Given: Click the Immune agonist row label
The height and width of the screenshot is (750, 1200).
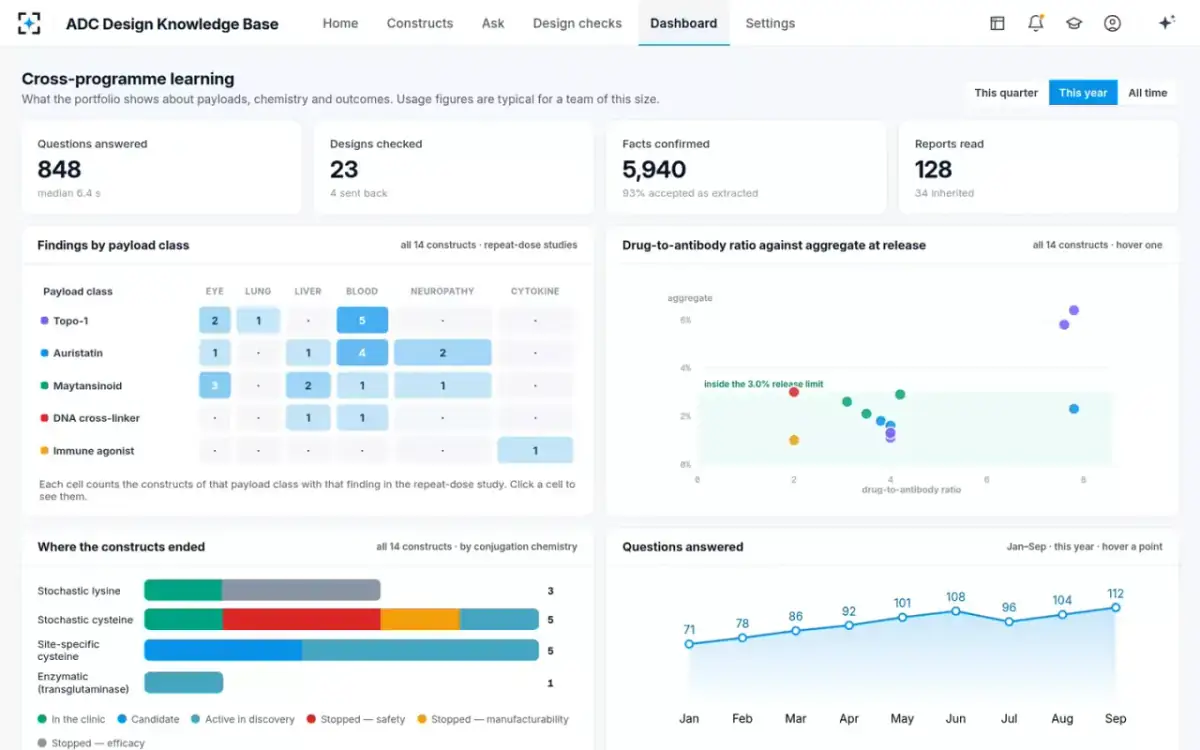Looking at the screenshot, I should (x=87, y=451).
